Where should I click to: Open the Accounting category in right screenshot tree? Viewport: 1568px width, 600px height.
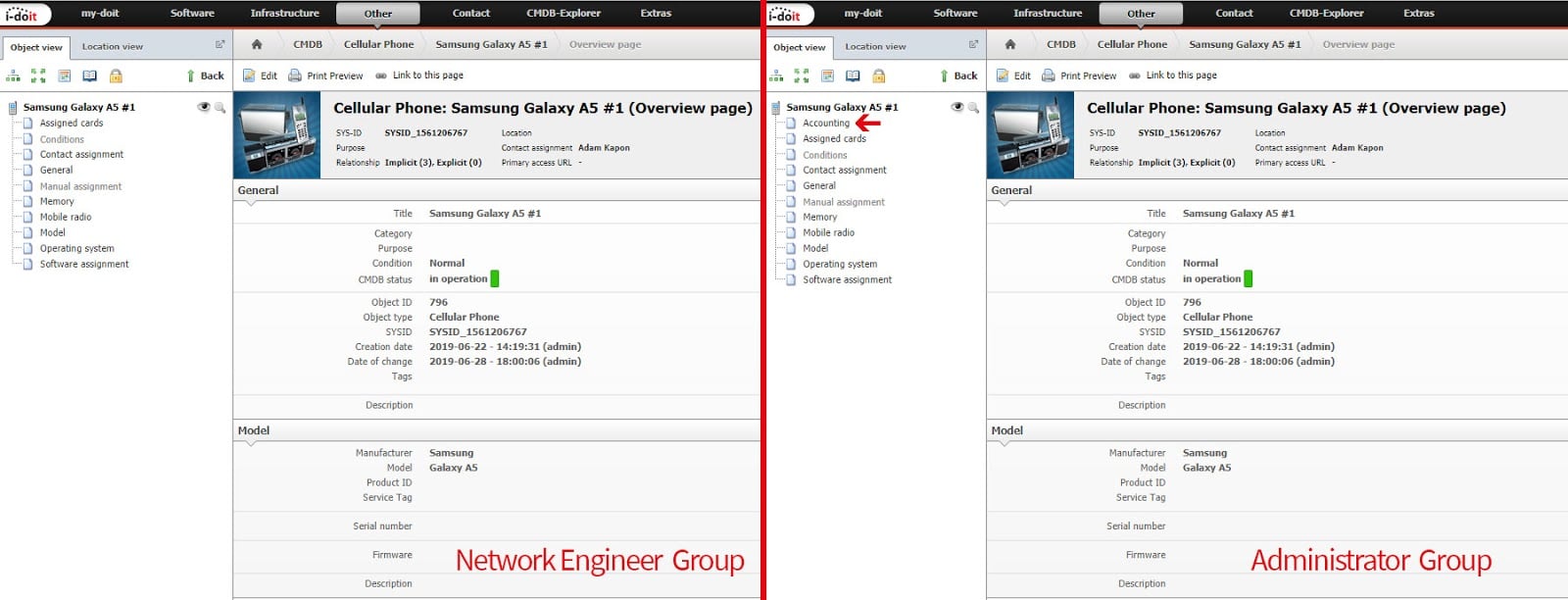pyautogui.click(x=826, y=124)
